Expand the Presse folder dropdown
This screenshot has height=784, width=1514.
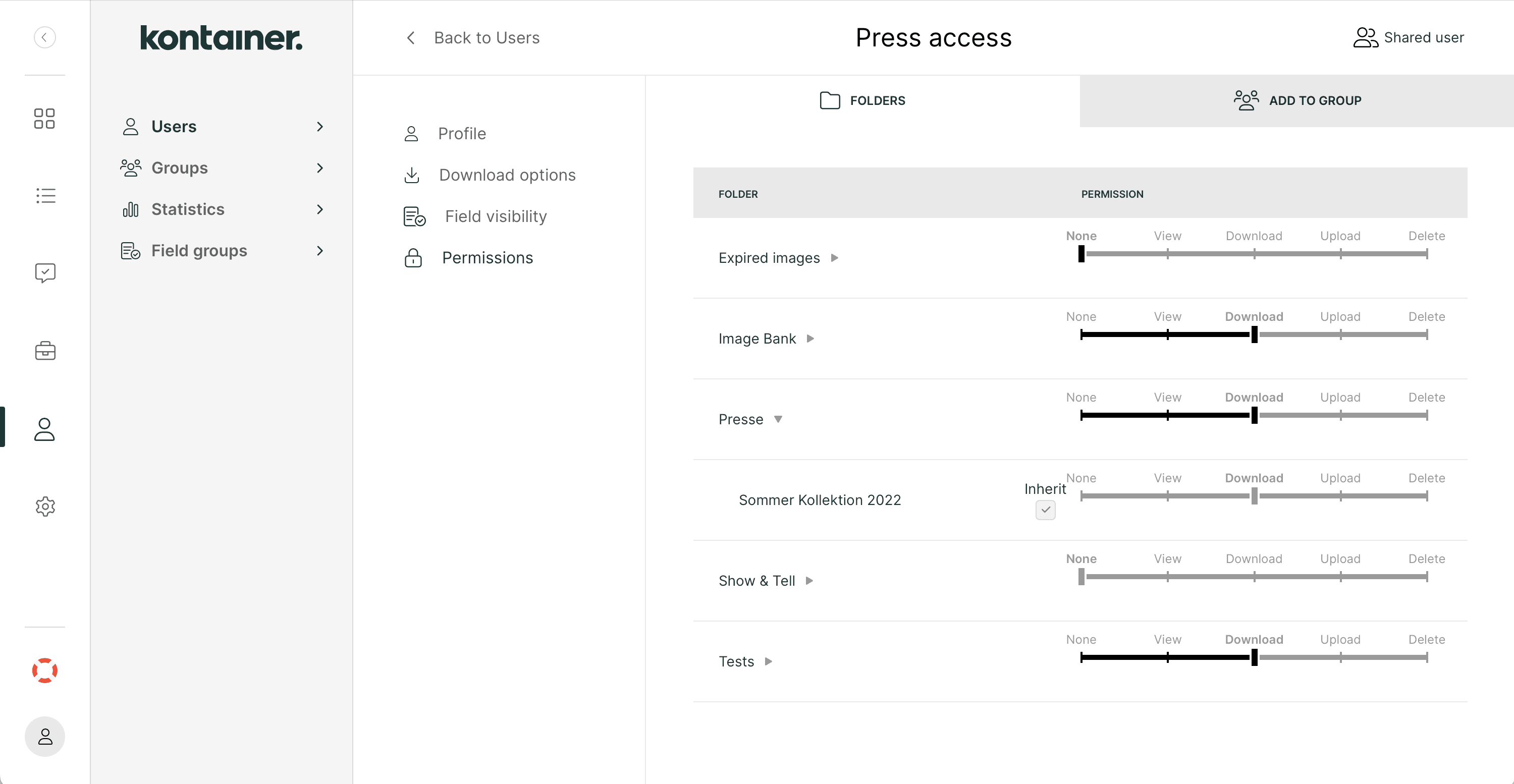[x=779, y=419]
